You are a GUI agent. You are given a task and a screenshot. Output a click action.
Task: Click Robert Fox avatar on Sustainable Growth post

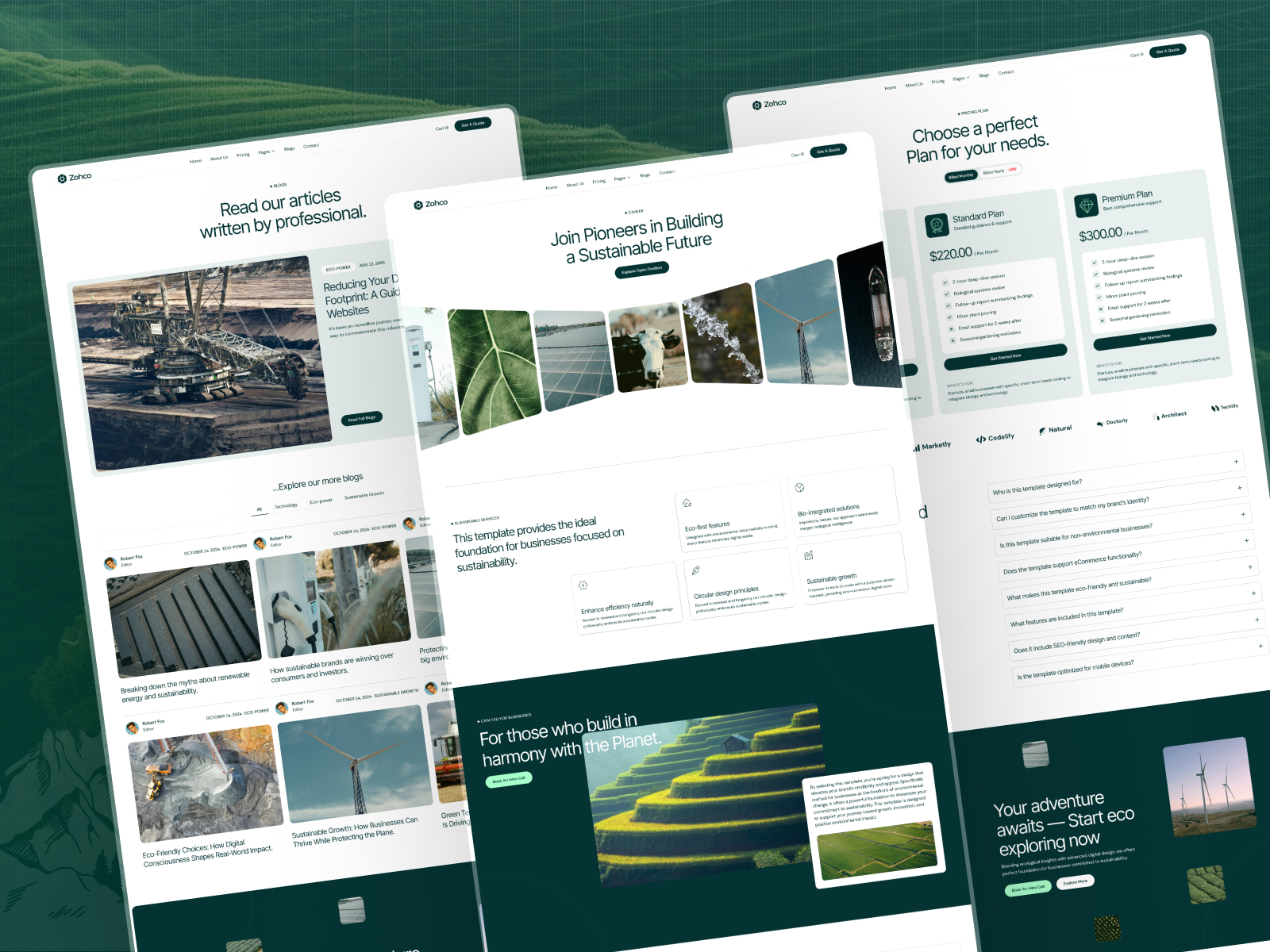click(281, 708)
